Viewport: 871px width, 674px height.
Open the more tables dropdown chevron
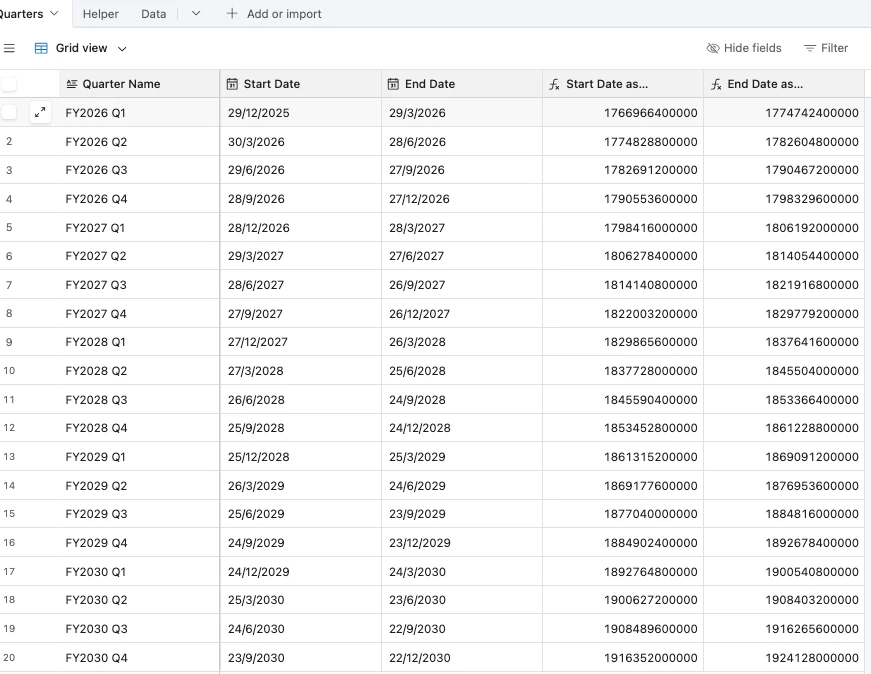tap(196, 14)
